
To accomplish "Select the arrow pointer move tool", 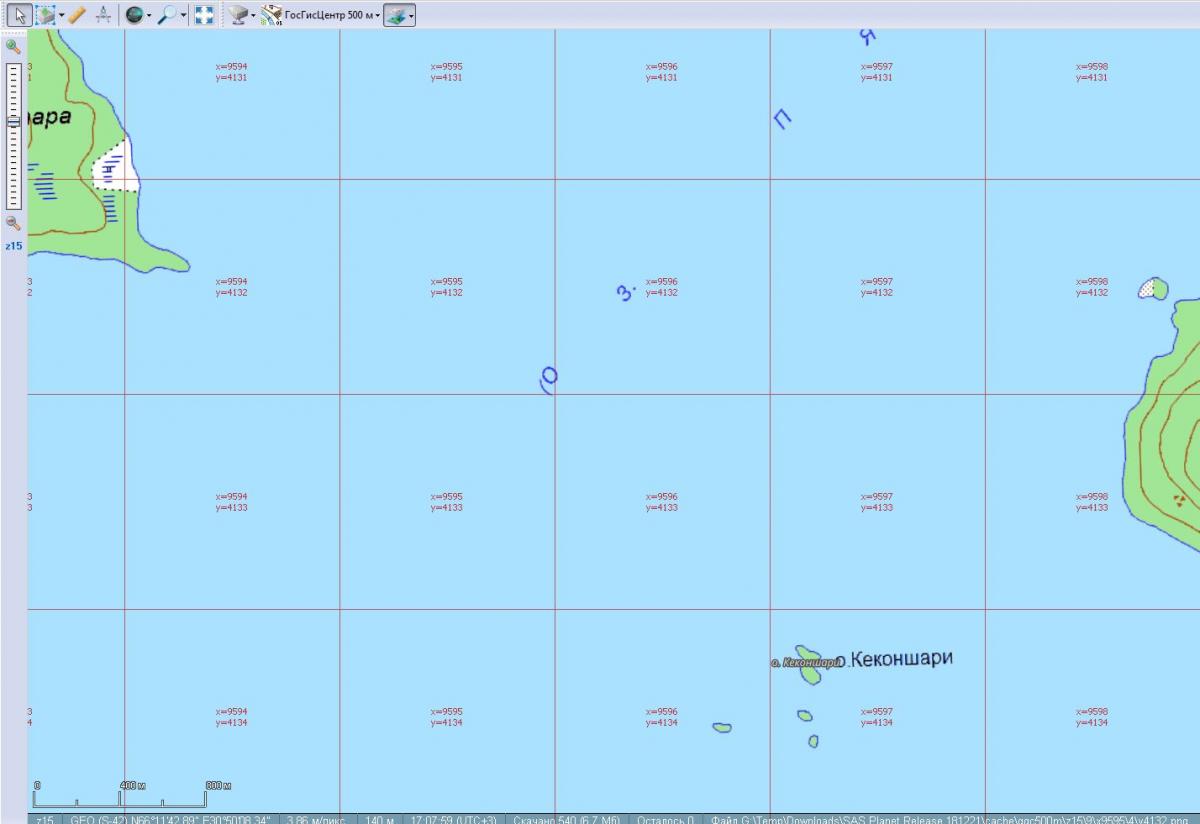I will (x=18, y=15).
